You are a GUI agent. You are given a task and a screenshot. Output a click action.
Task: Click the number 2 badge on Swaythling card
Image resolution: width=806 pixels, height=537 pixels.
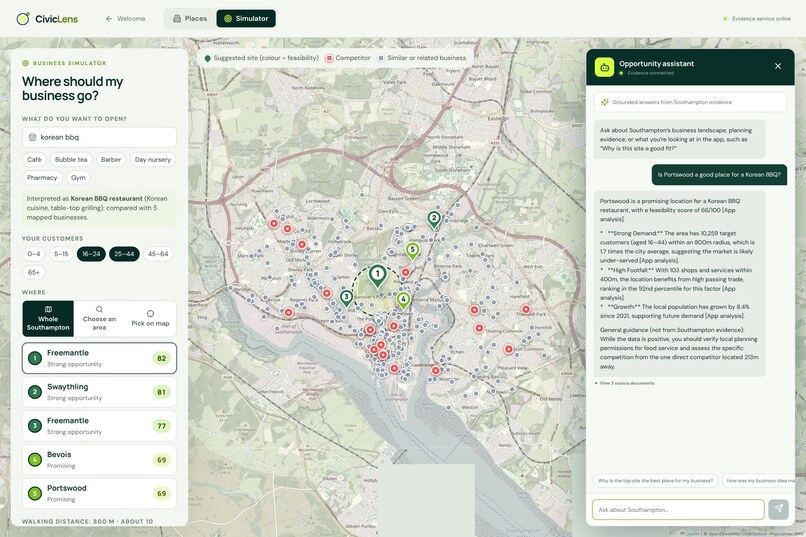click(35, 392)
